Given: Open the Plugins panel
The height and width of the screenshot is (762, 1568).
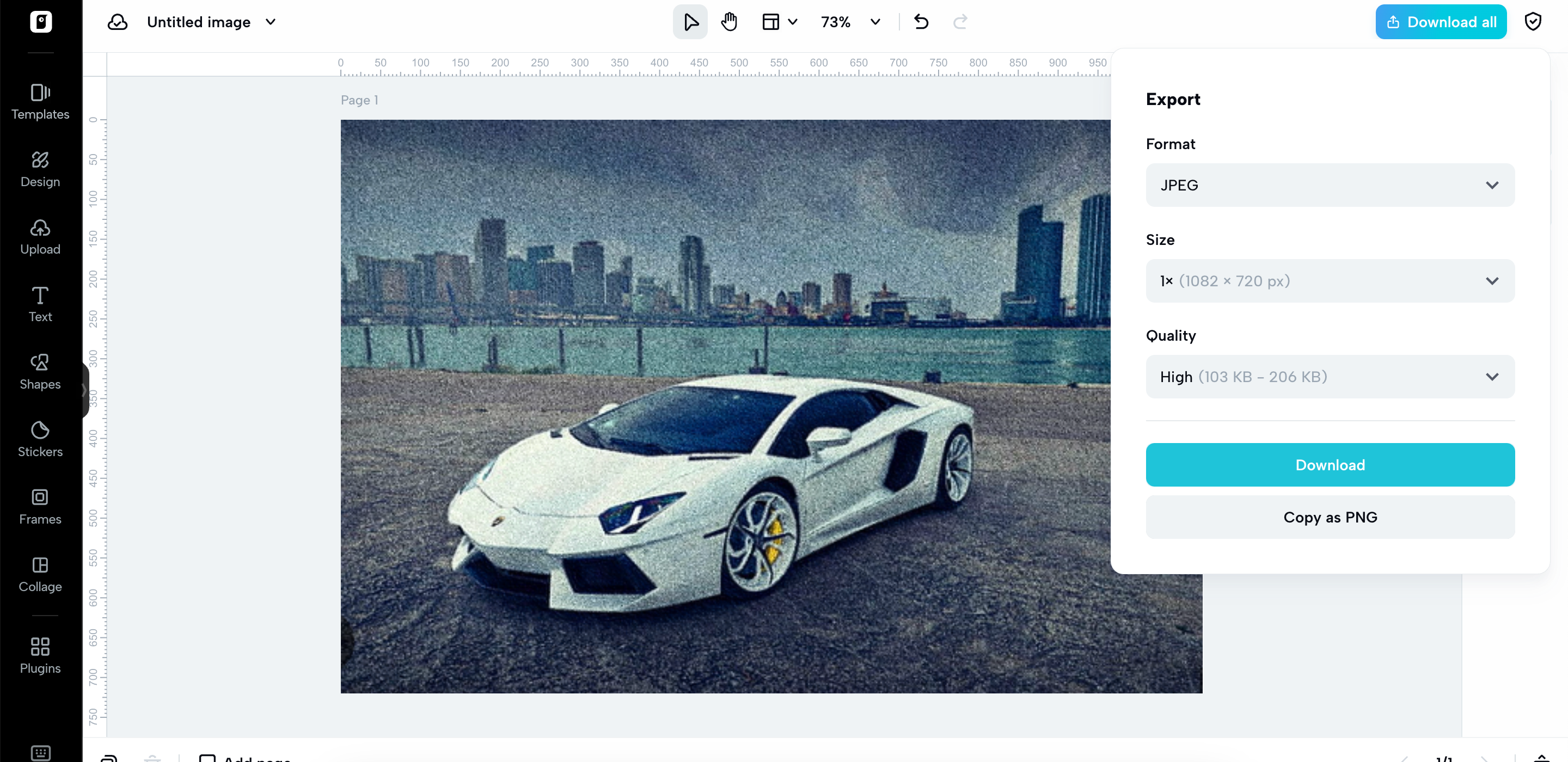Looking at the screenshot, I should pyautogui.click(x=40, y=655).
